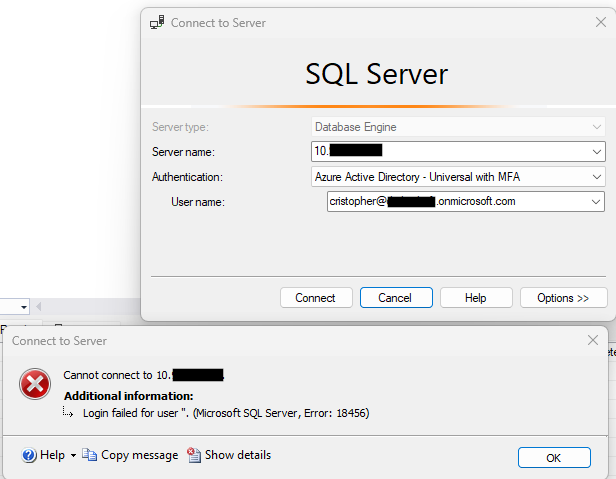
Task: Click the Connect to Server title bar icon
Action: click(157, 22)
